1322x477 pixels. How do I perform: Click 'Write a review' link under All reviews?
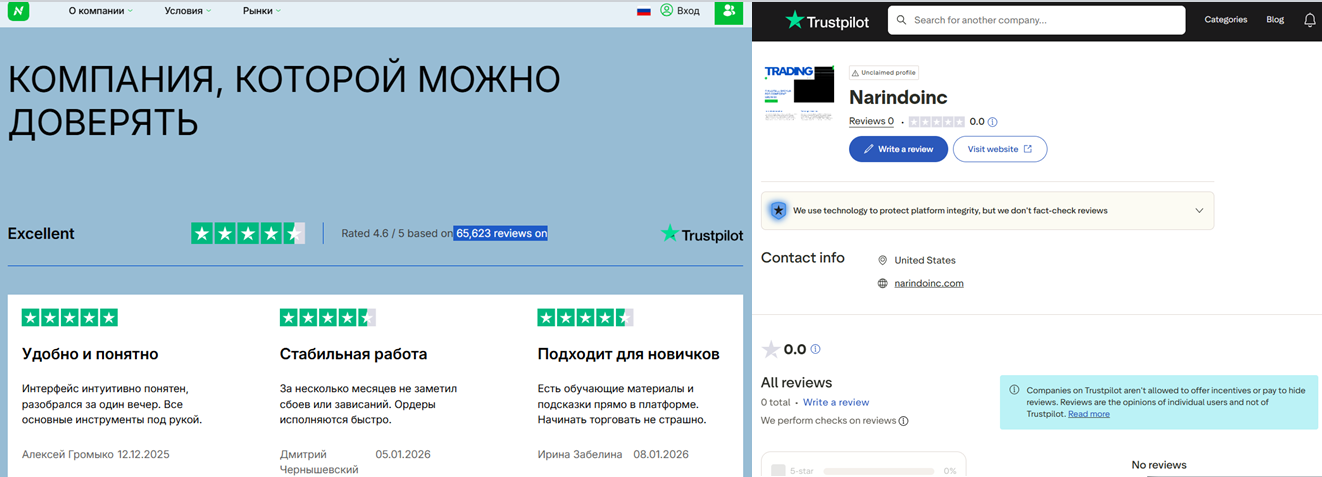coord(836,402)
